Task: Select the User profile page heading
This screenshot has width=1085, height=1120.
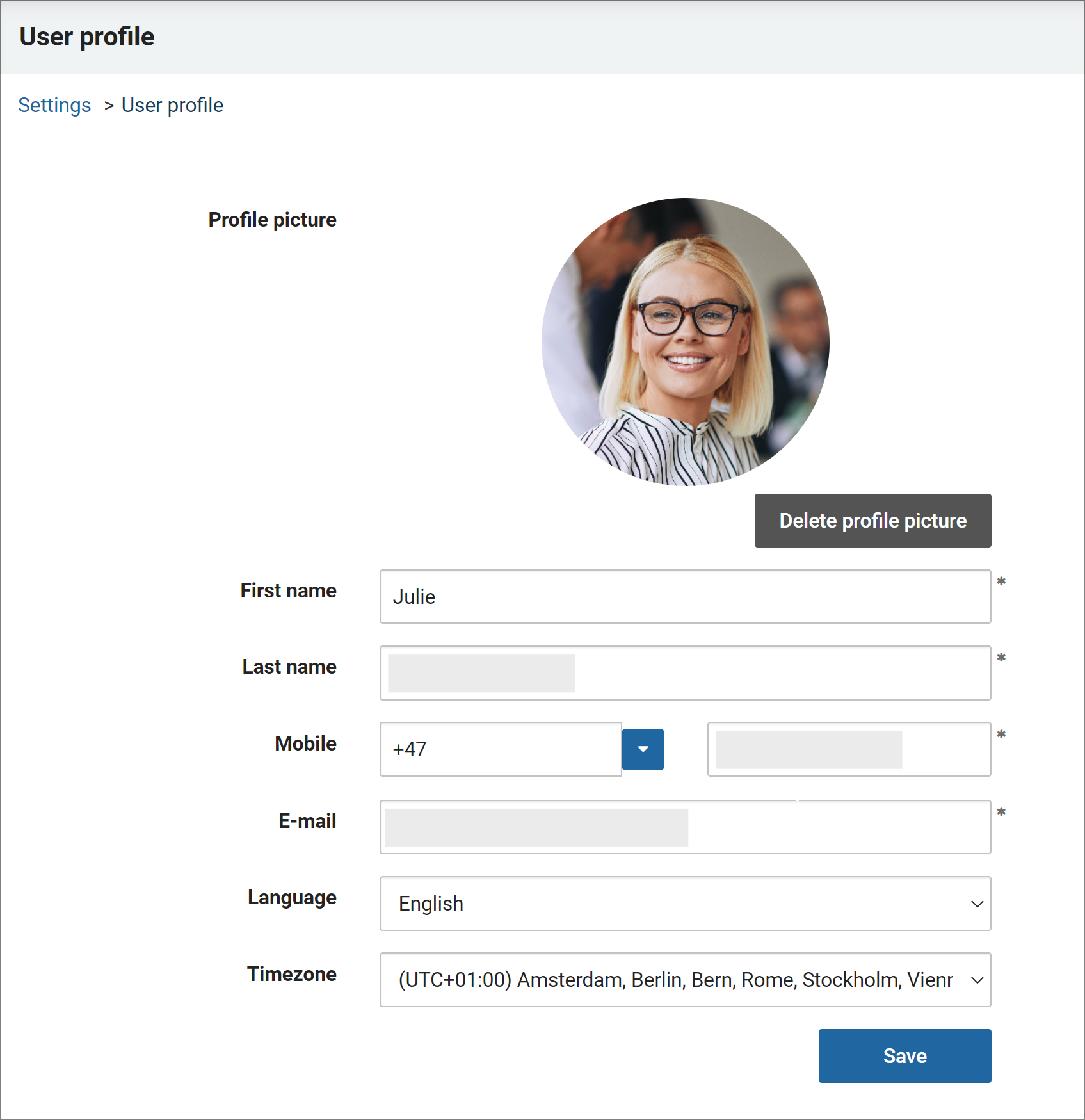Action: pos(86,37)
